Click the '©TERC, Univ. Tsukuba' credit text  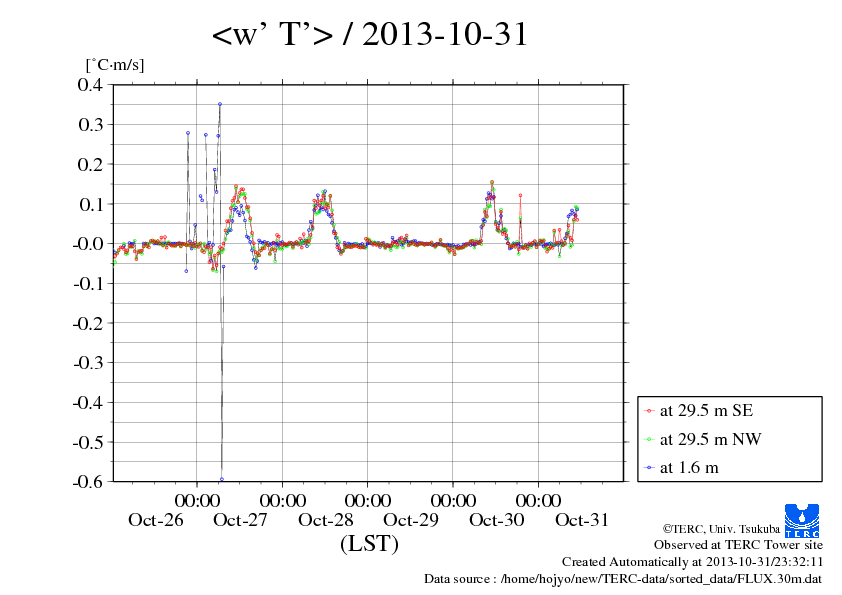point(721,528)
